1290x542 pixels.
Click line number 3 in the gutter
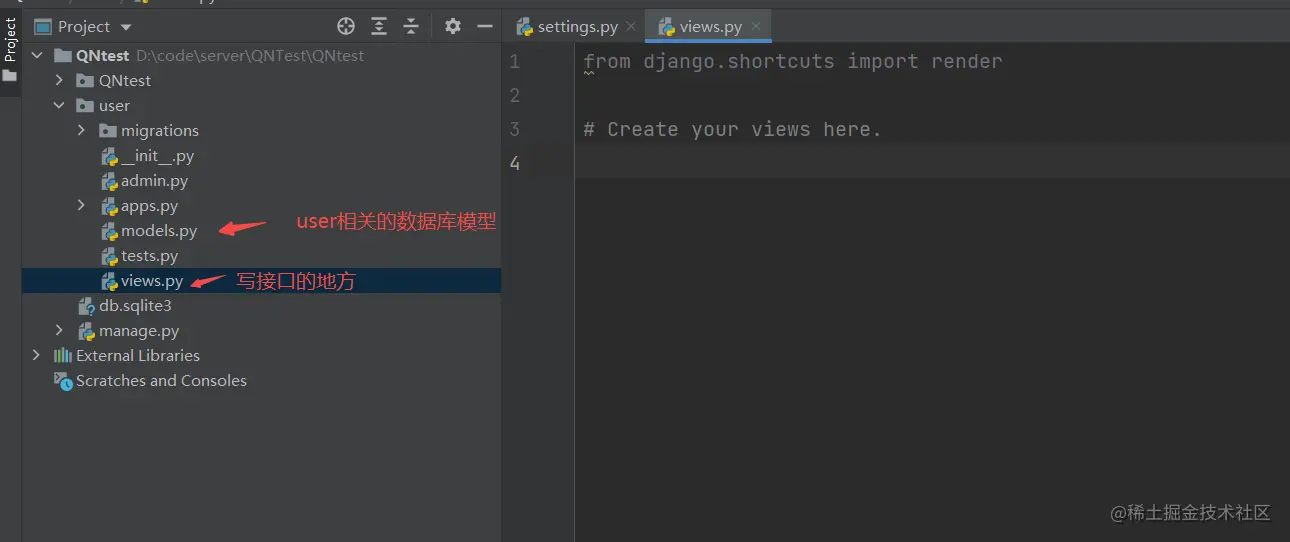pos(514,129)
